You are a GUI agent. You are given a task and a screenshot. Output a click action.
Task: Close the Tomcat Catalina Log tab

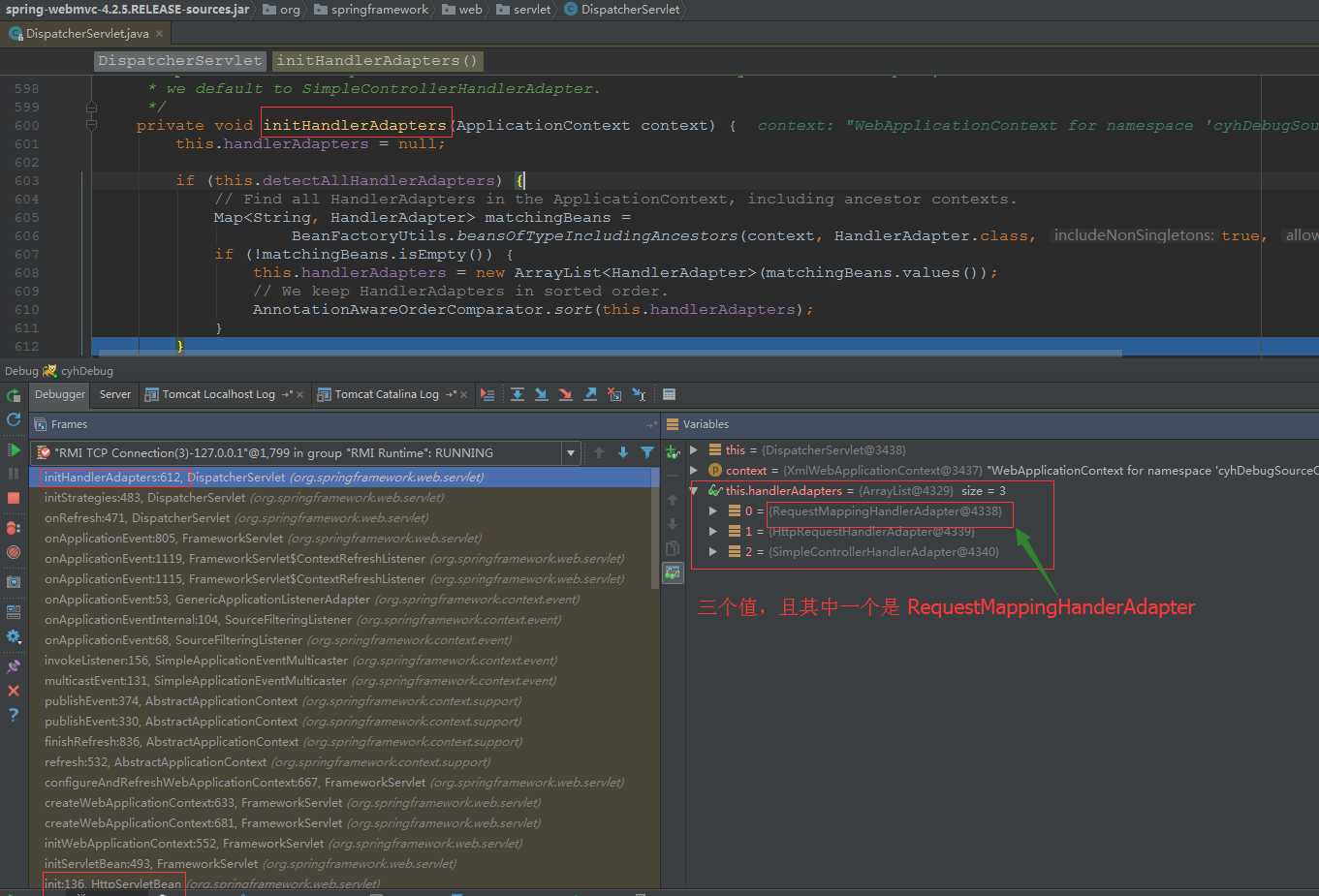(x=464, y=394)
